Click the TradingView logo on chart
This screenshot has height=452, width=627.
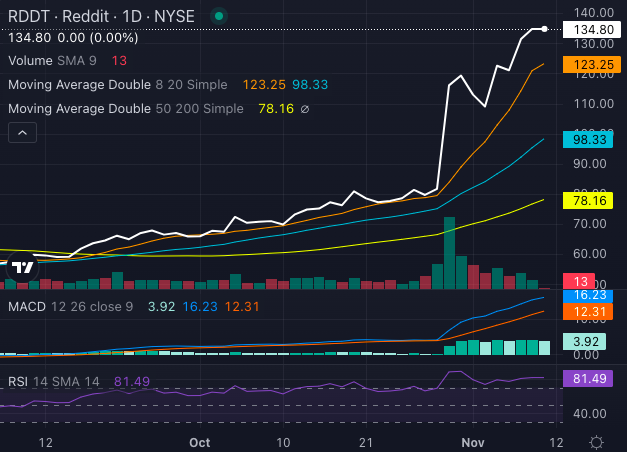(21, 266)
